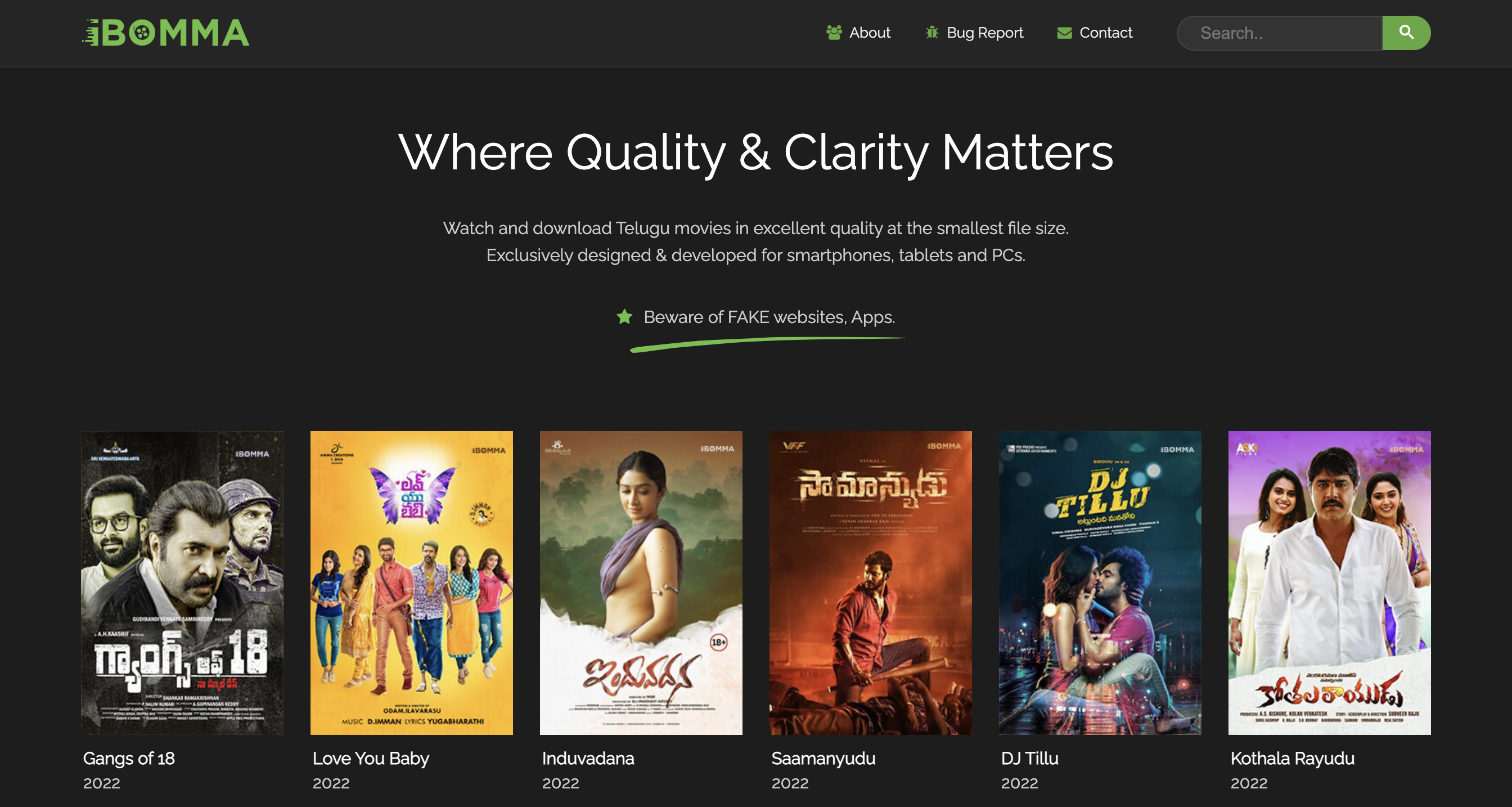Open the Gangs of 18 poster
This screenshot has width=1512, height=807.
pyautogui.click(x=182, y=582)
